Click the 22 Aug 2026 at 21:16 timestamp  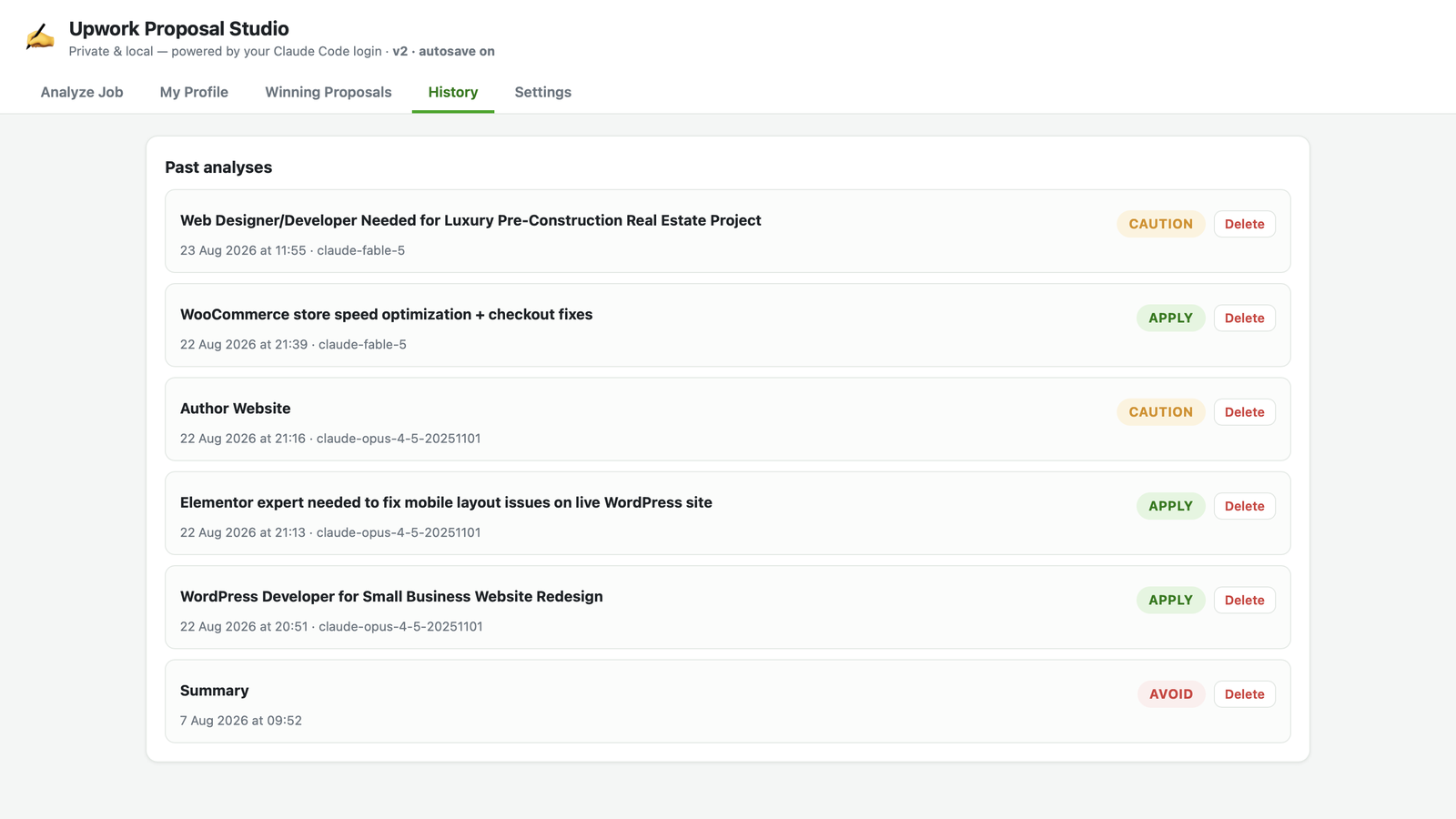coord(243,439)
